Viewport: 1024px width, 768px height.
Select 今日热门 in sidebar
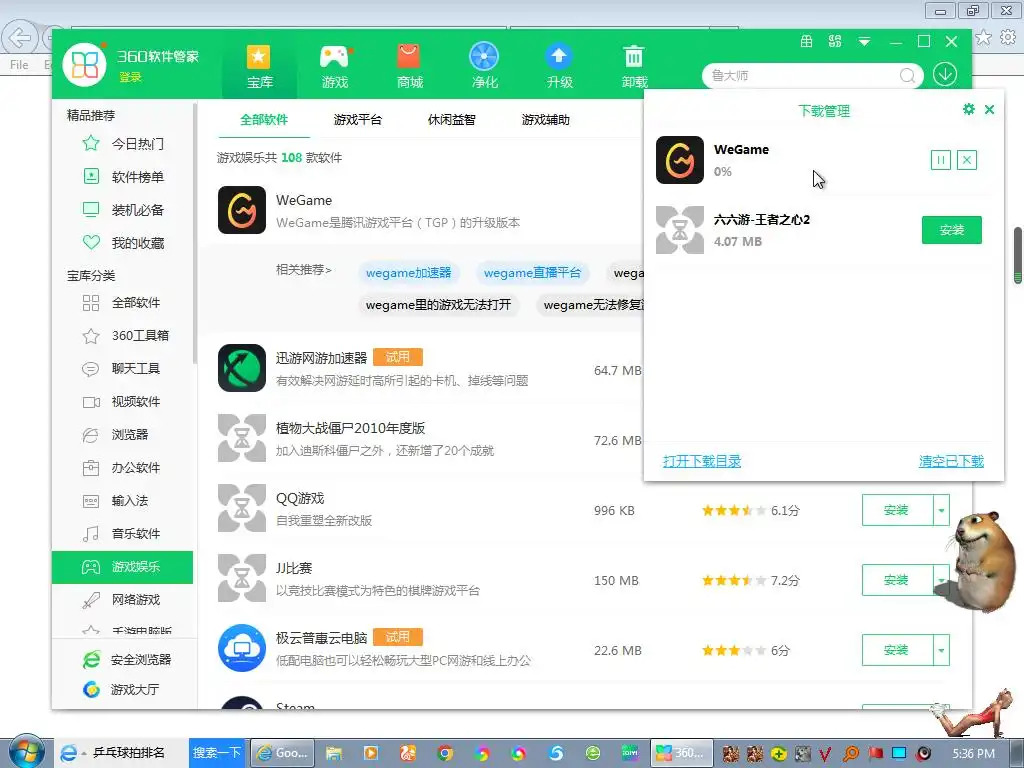click(x=123, y=144)
